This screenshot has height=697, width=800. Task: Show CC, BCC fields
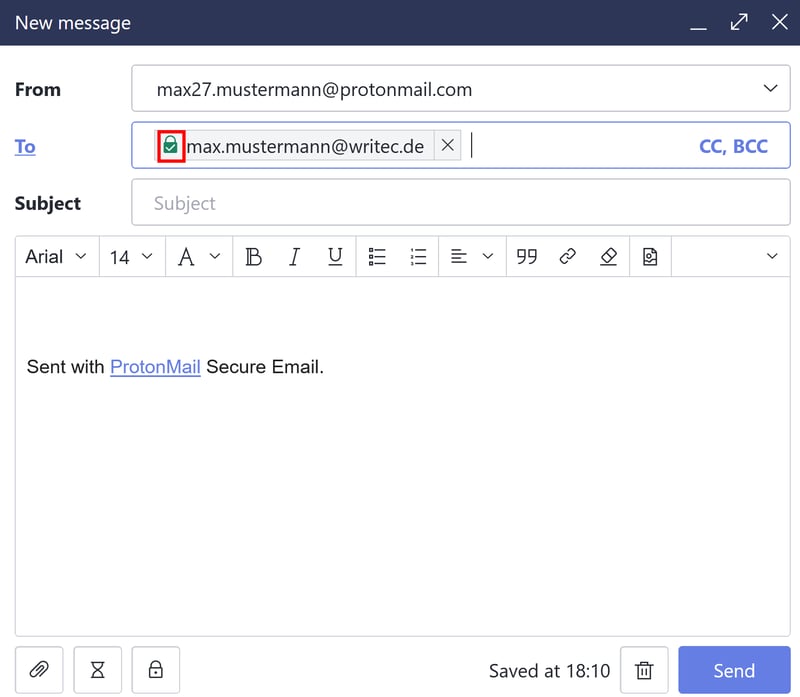(x=733, y=146)
